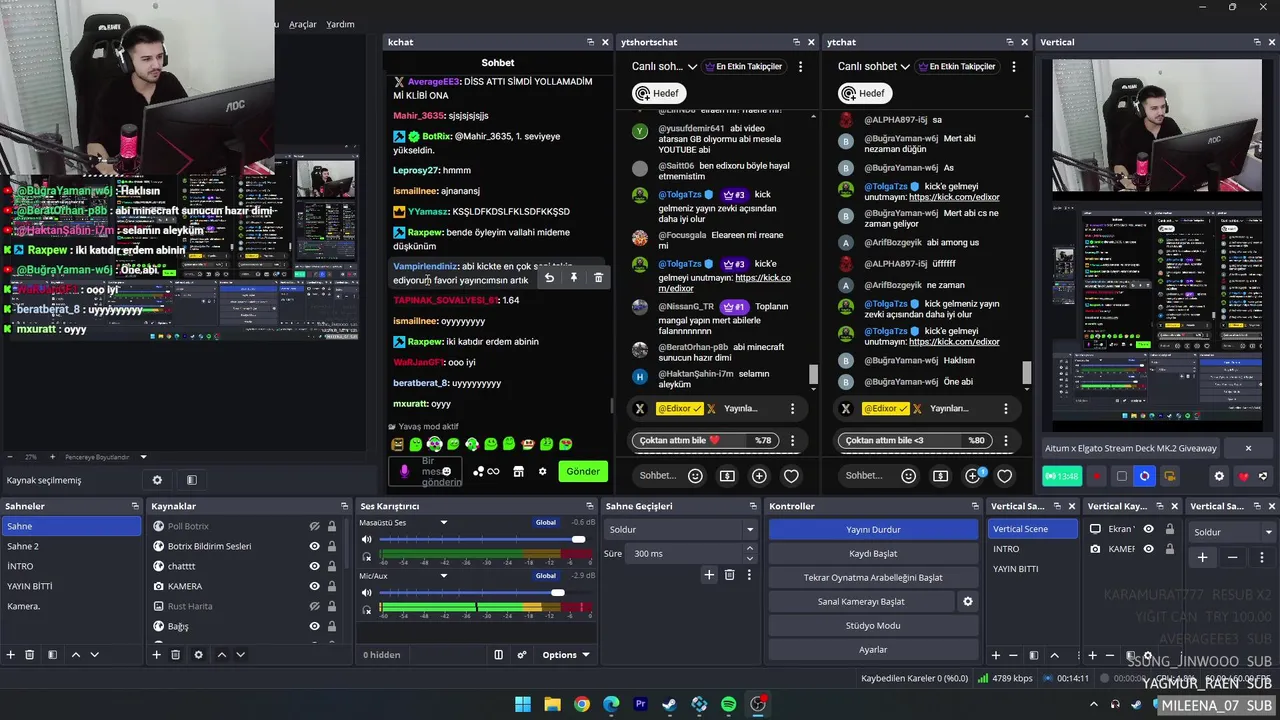
Task: Select Kamera. scene
Action: coord(71,606)
